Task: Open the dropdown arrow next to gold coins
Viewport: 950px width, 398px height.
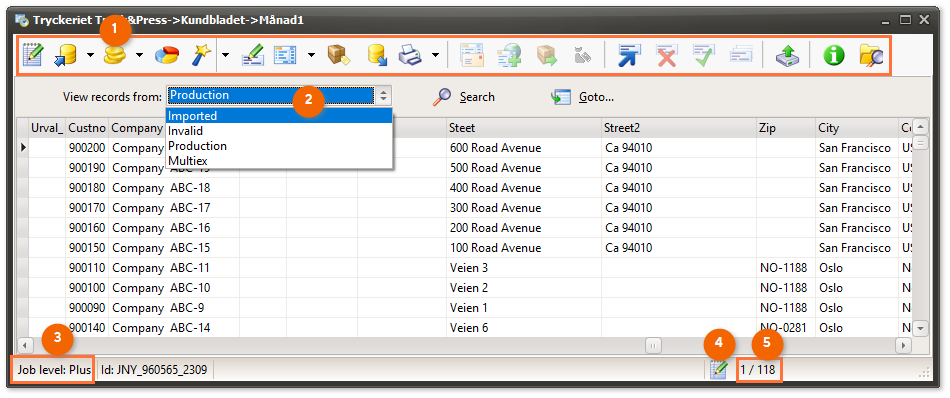Action: click(139, 56)
